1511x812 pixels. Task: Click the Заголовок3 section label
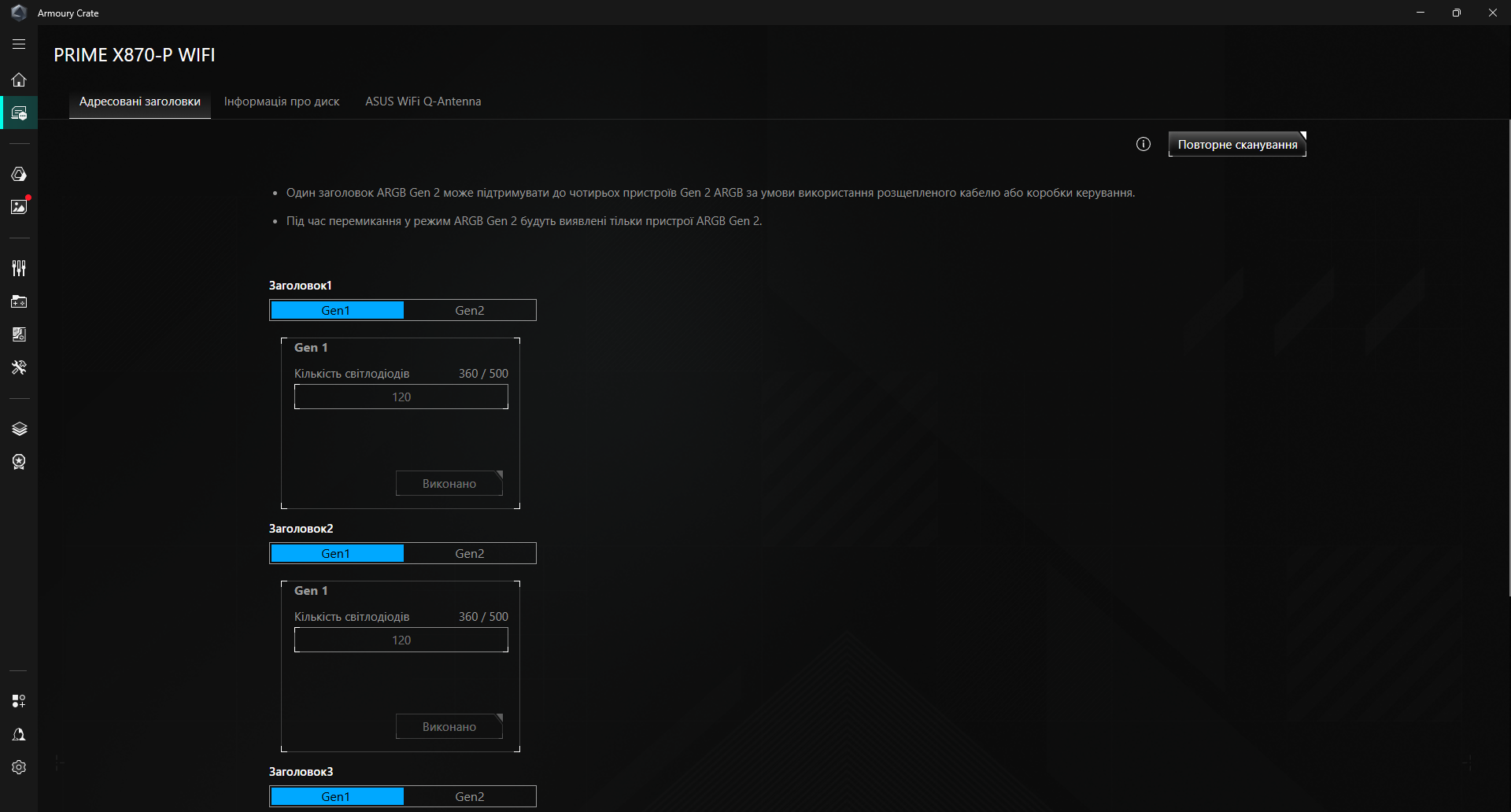pos(301,772)
